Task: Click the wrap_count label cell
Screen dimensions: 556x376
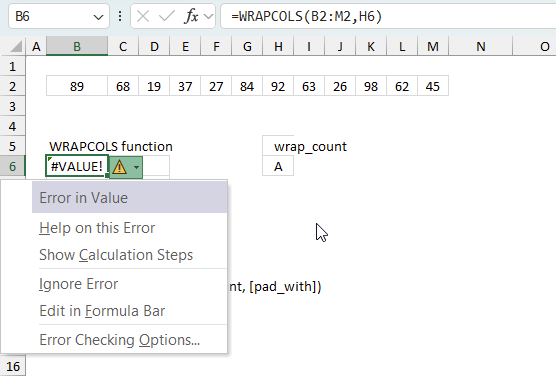Action: (310, 146)
